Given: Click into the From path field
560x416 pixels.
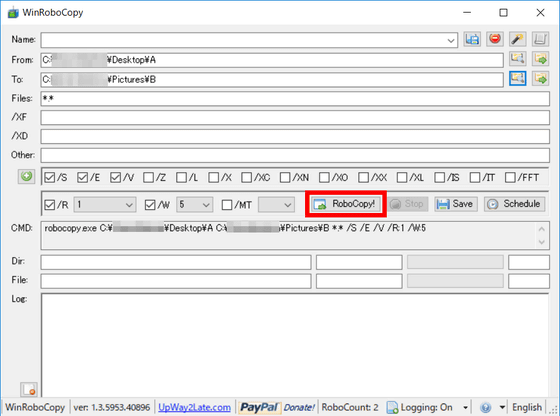Looking at the screenshot, I should pos(272,60).
